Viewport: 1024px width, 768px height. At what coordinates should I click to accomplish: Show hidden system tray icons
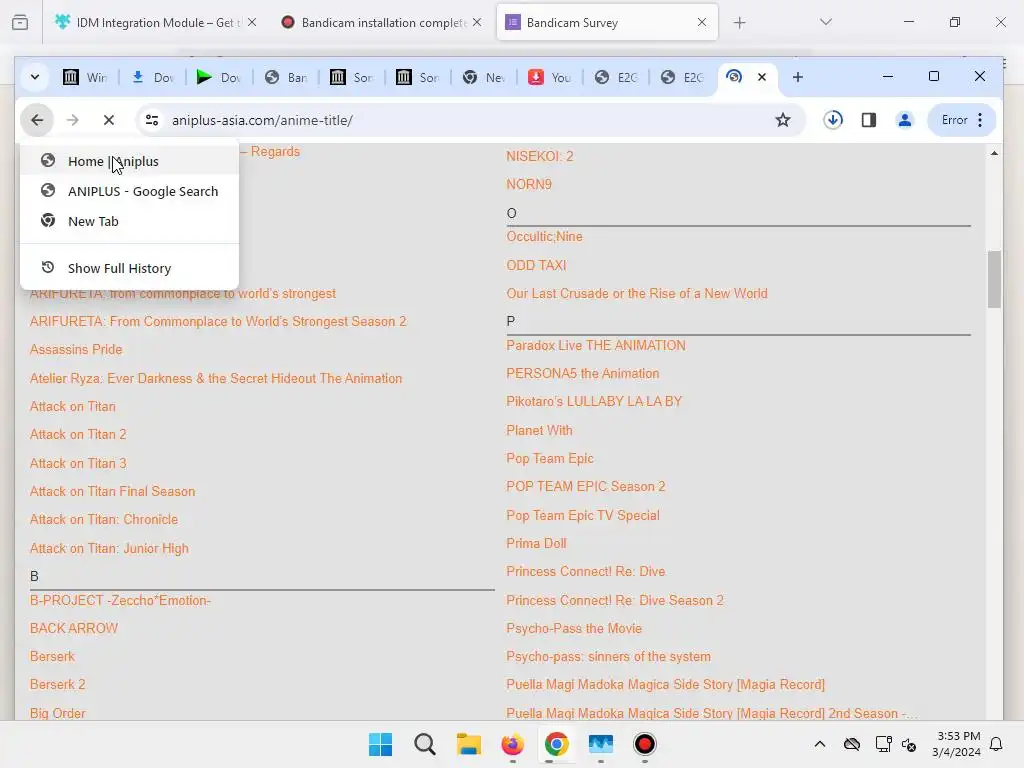click(820, 744)
